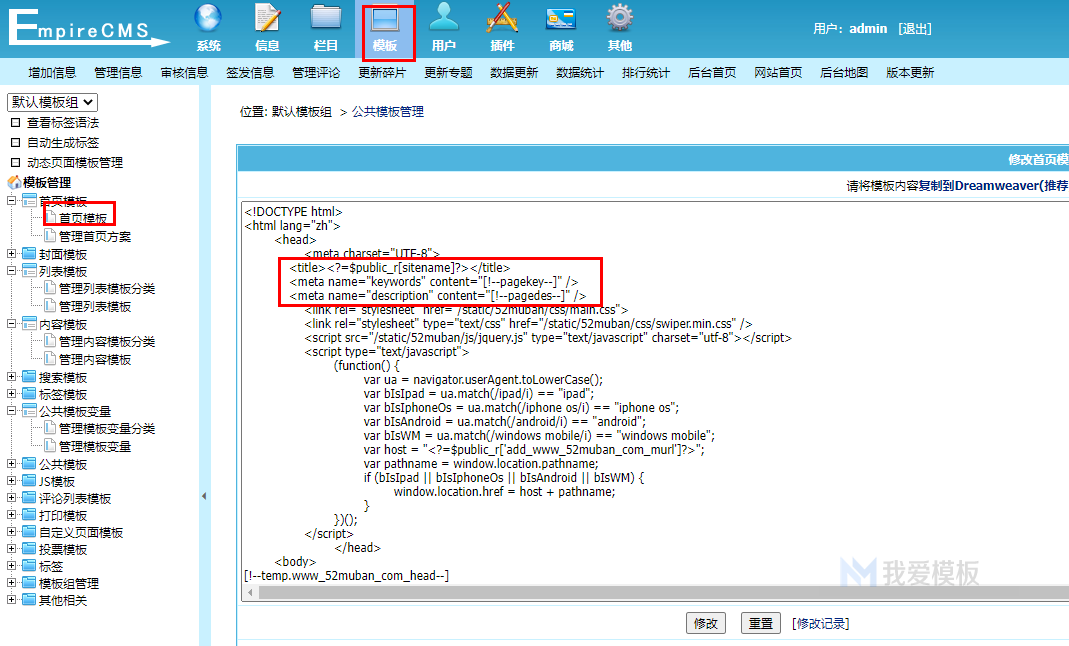Click the code editor's scroll-left arrow
This screenshot has height=646, width=1069.
250,592
